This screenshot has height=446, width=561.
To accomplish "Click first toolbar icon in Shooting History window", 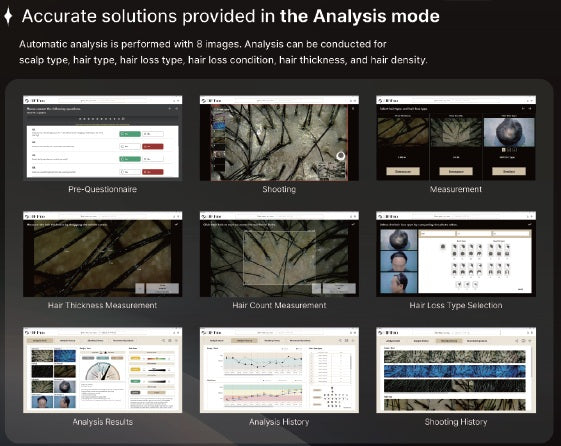I will click(x=517, y=341).
